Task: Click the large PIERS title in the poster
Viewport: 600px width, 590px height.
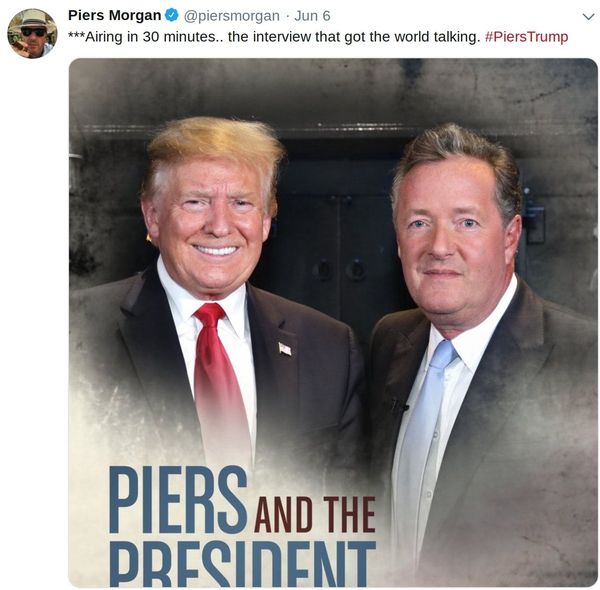Action: (178, 499)
